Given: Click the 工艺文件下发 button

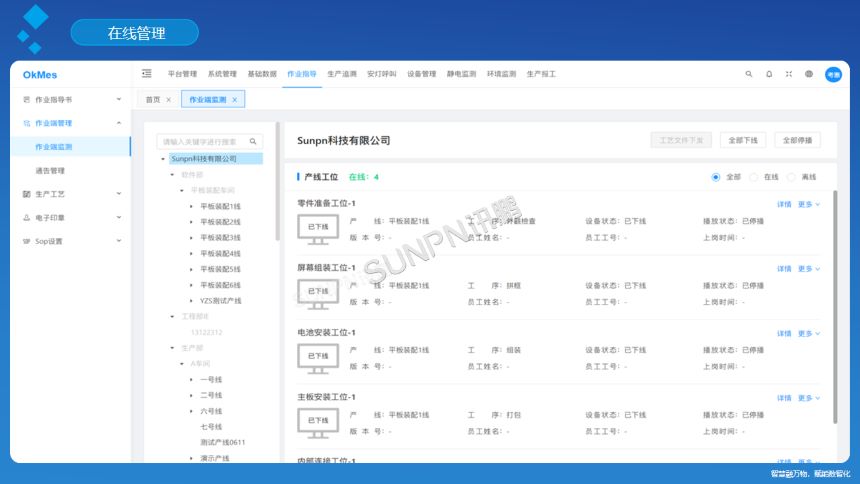Looking at the screenshot, I should coord(681,140).
